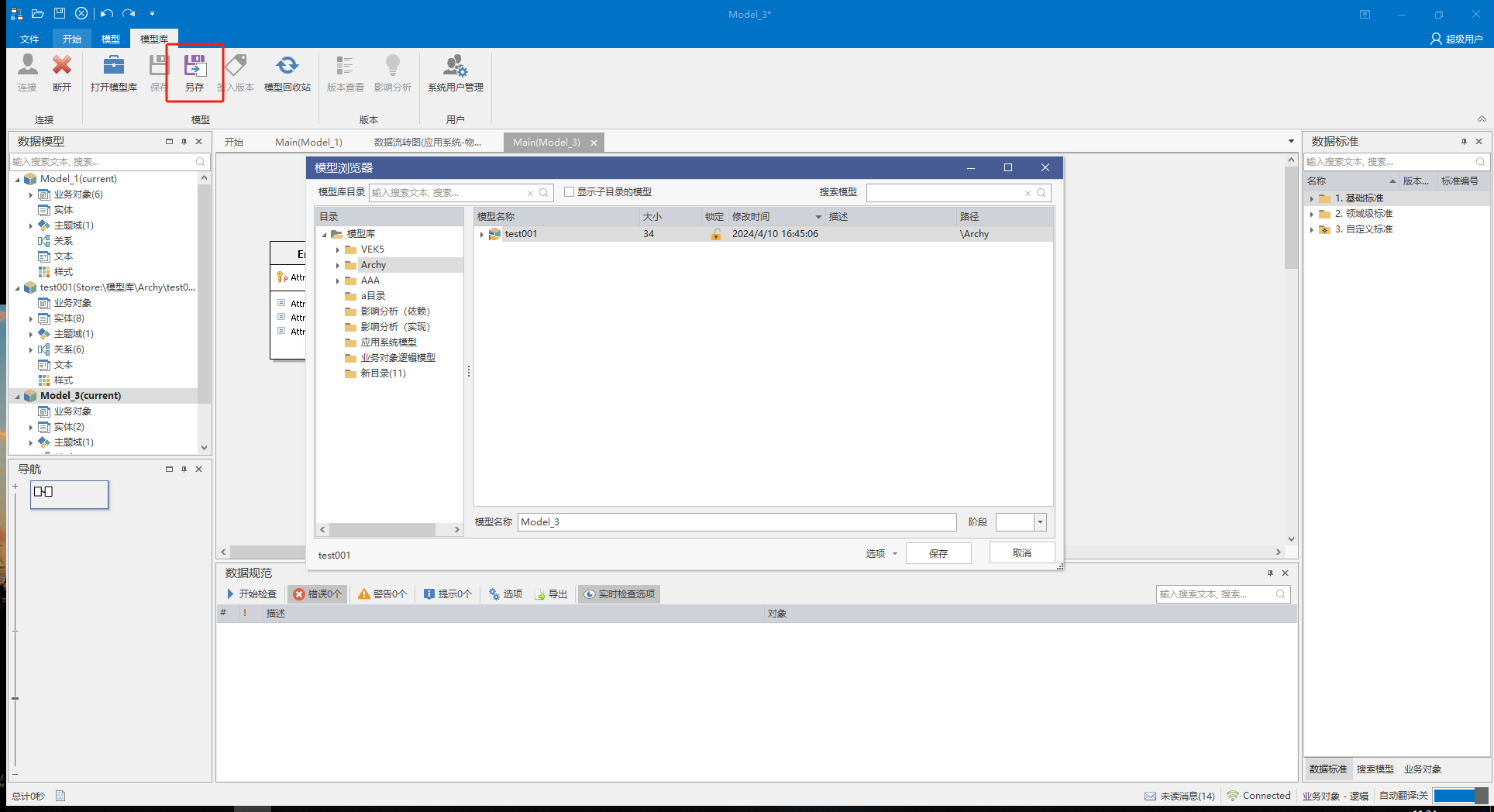Clear the 模型库目录 search field
Viewport: 1494px width, 812px height.
tap(530, 193)
